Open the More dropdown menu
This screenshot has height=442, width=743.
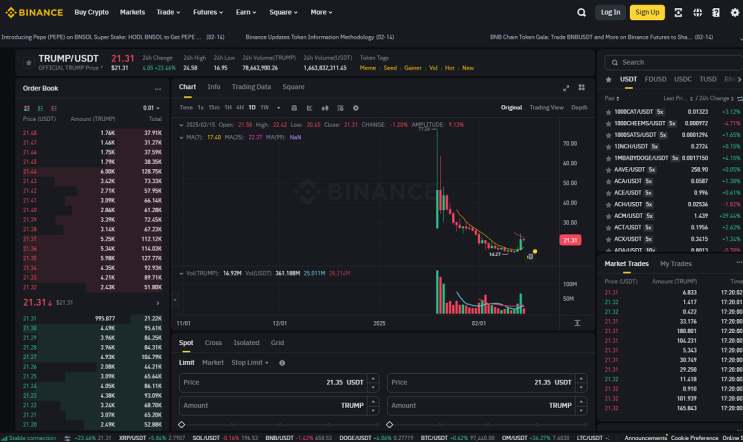pyautogui.click(x=321, y=12)
